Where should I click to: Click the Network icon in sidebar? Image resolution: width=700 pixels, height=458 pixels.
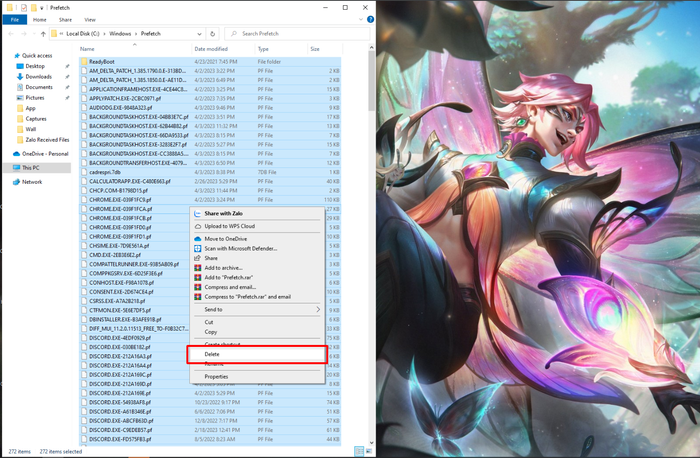click(17, 182)
